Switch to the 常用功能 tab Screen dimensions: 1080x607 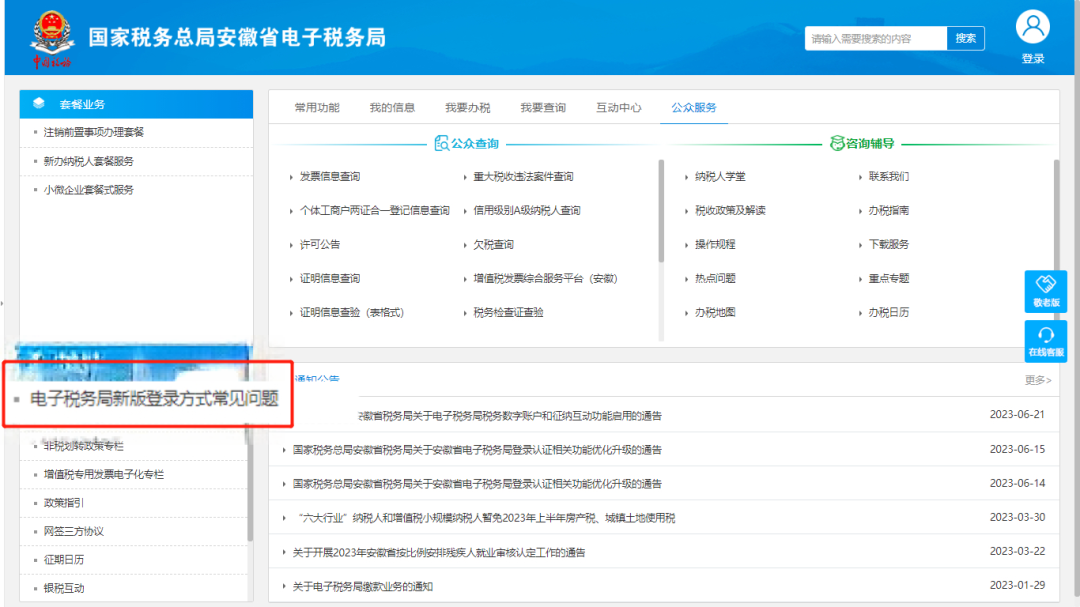pos(317,107)
